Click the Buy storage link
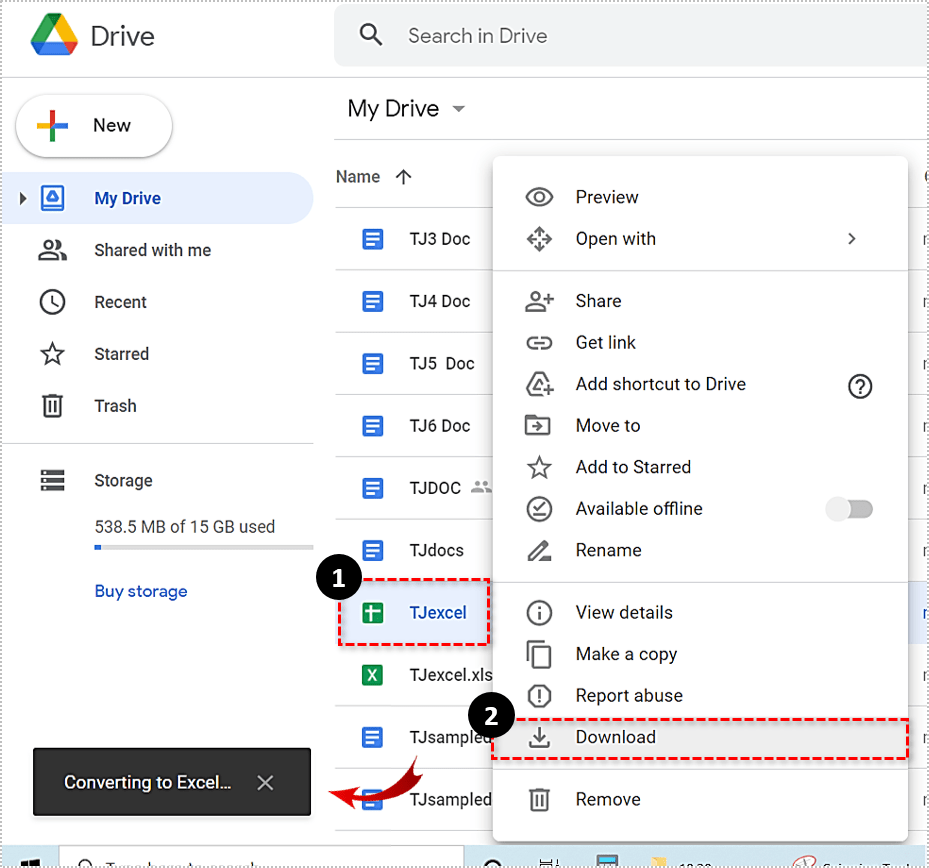929x868 pixels. (141, 591)
